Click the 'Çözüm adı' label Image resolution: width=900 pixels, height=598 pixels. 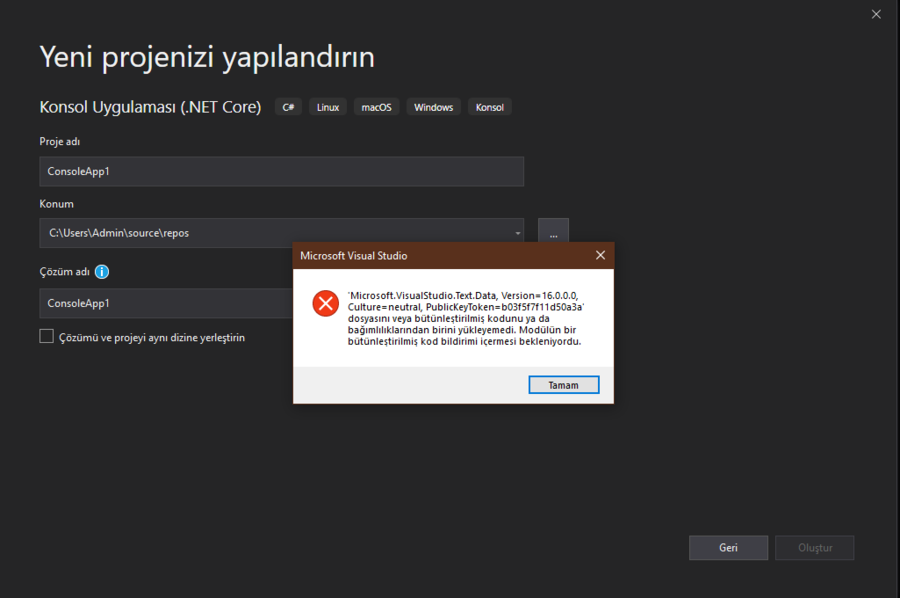[x=64, y=271]
